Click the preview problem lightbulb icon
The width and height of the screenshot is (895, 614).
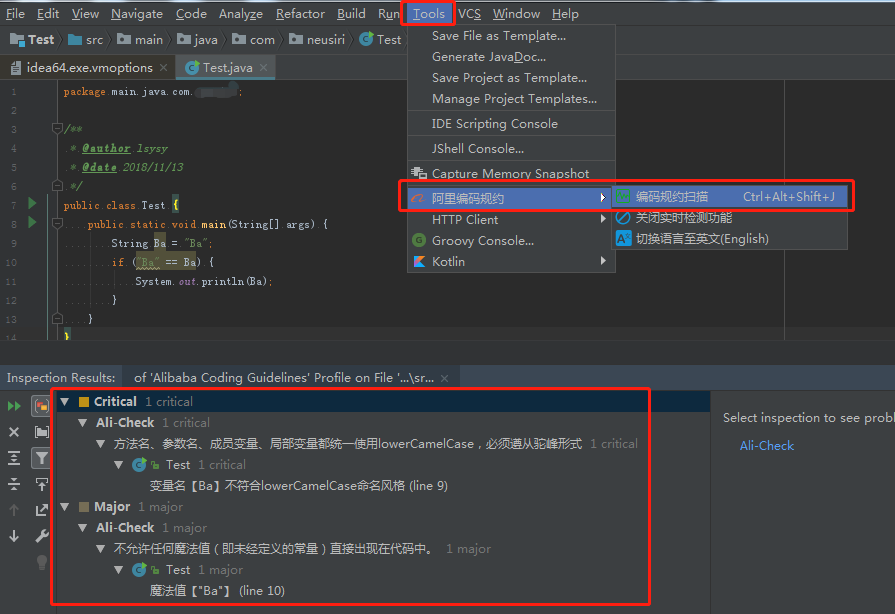(x=41, y=560)
